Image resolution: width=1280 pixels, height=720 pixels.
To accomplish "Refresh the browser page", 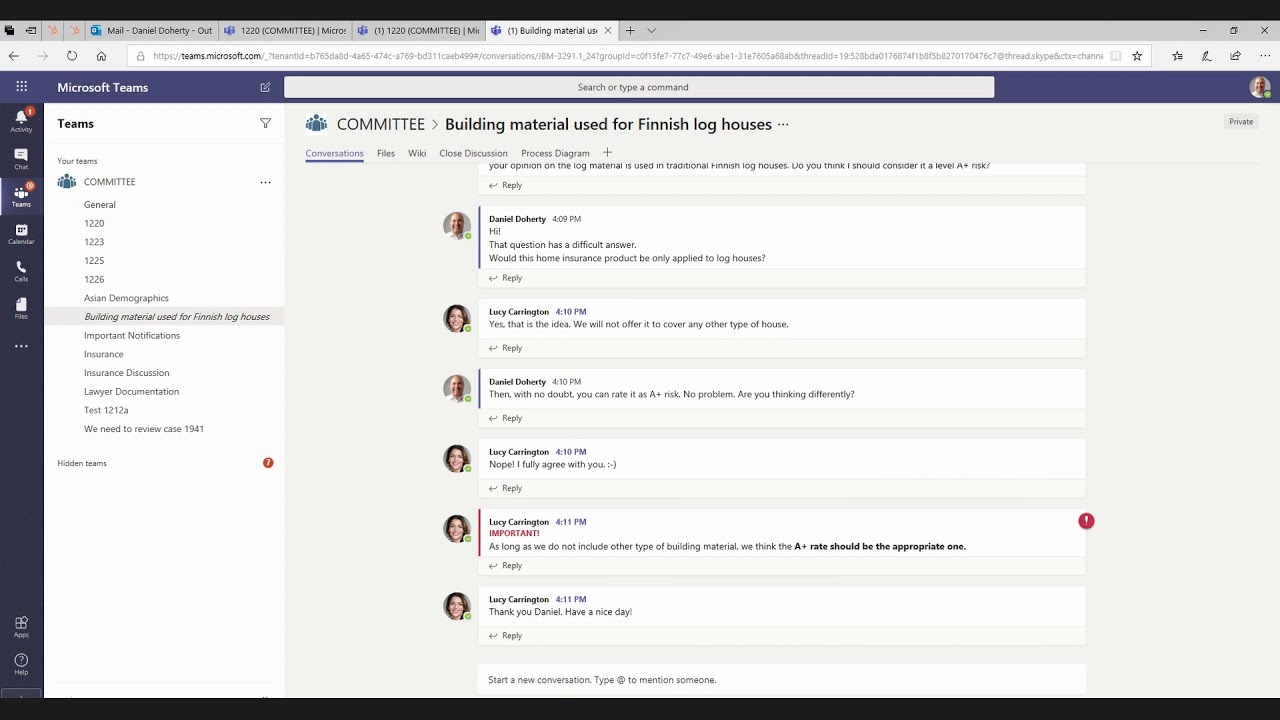I will (x=72, y=56).
